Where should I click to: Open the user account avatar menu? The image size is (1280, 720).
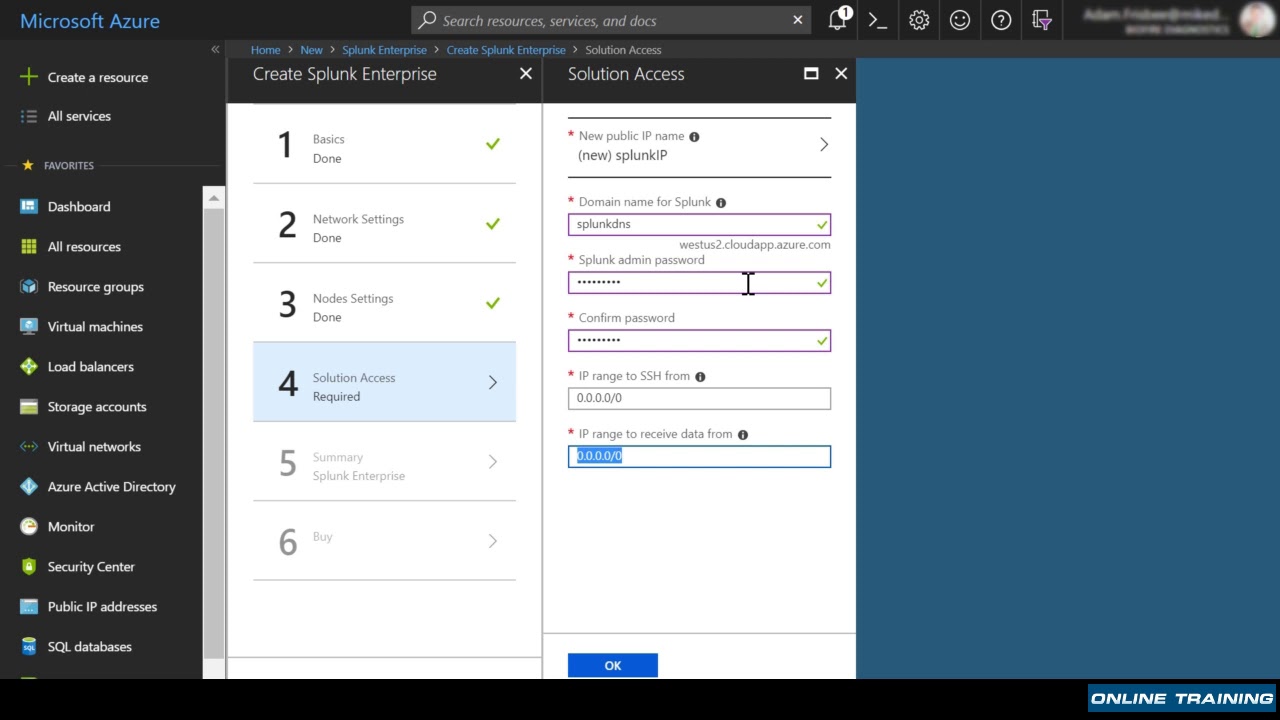pyautogui.click(x=1256, y=20)
